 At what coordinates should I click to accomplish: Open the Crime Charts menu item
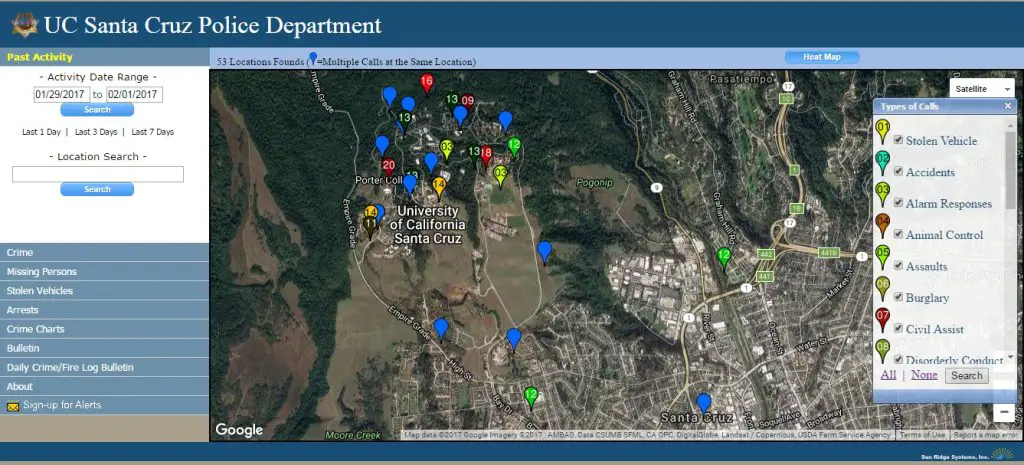(104, 329)
